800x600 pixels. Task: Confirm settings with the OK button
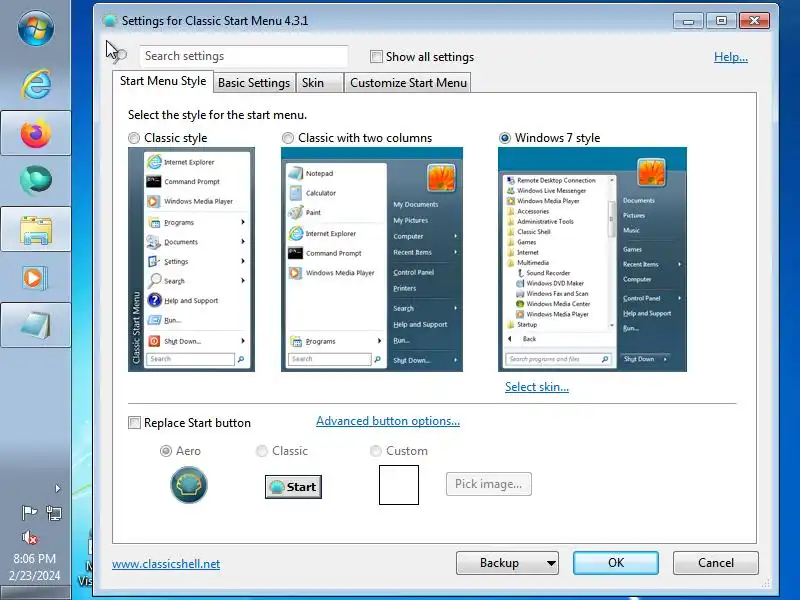(616, 563)
